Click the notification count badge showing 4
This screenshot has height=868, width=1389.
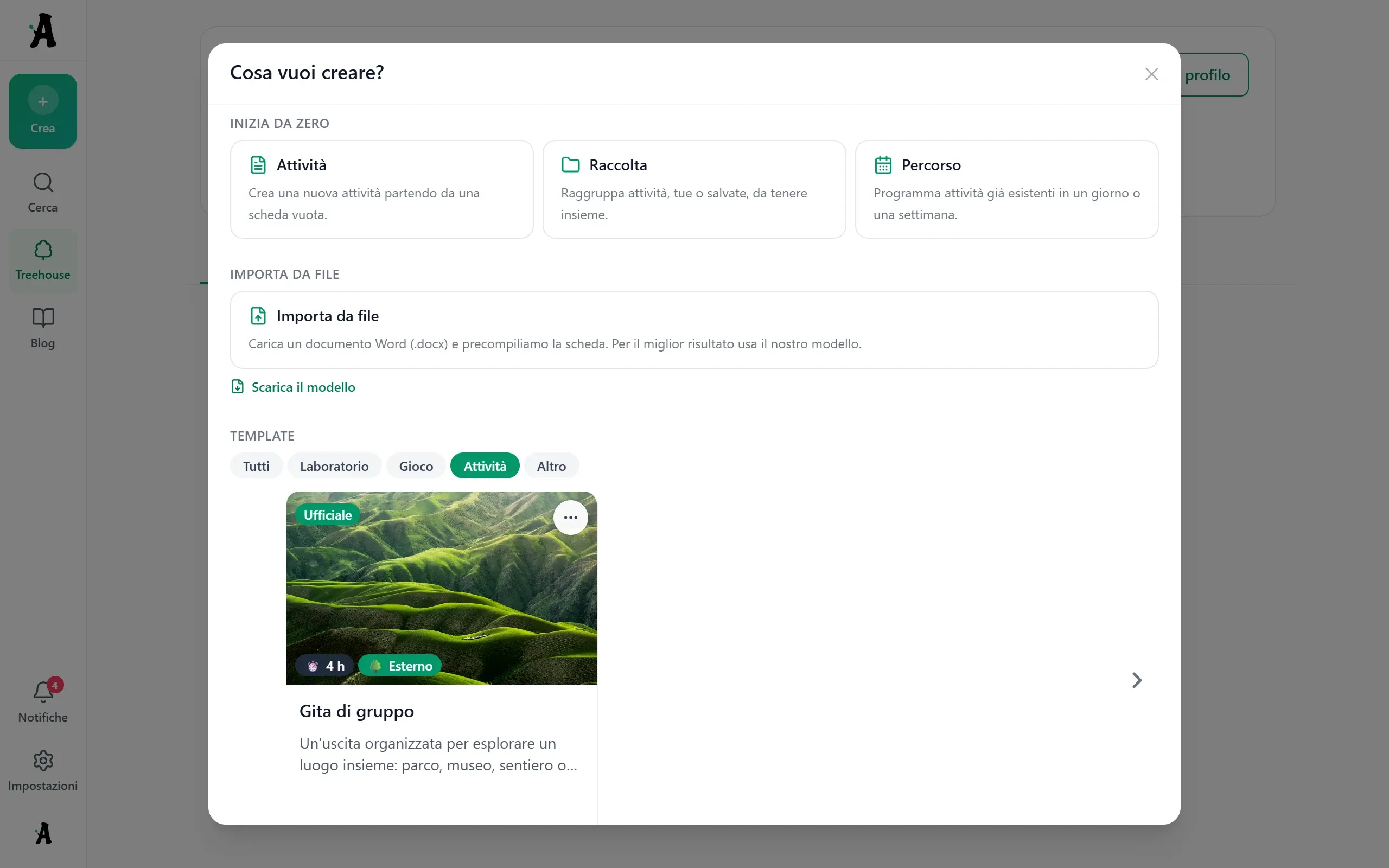click(x=55, y=685)
